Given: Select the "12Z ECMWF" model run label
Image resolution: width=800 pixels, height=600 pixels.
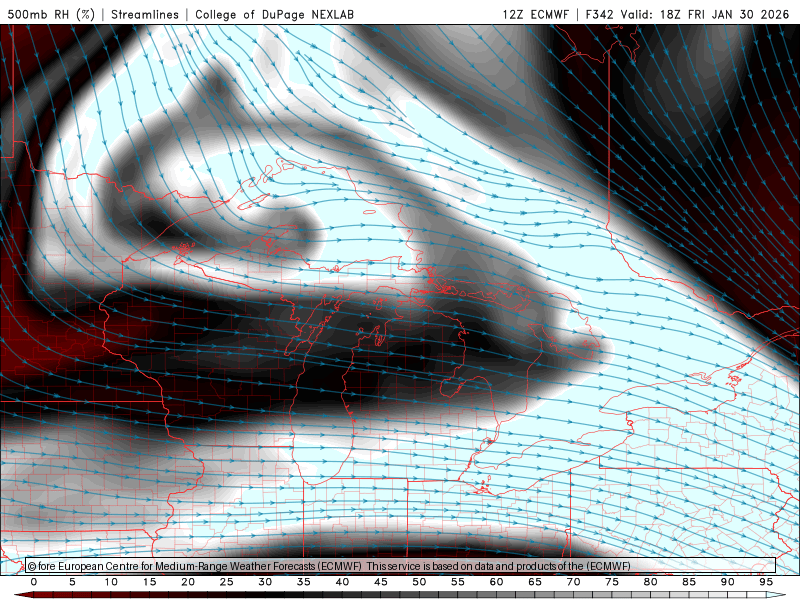Looking at the screenshot, I should coord(535,14).
